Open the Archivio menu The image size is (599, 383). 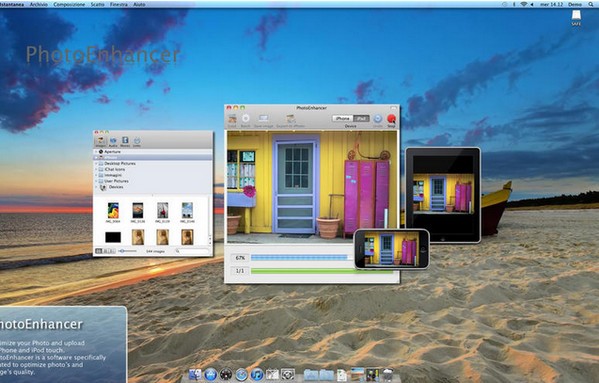pos(39,5)
